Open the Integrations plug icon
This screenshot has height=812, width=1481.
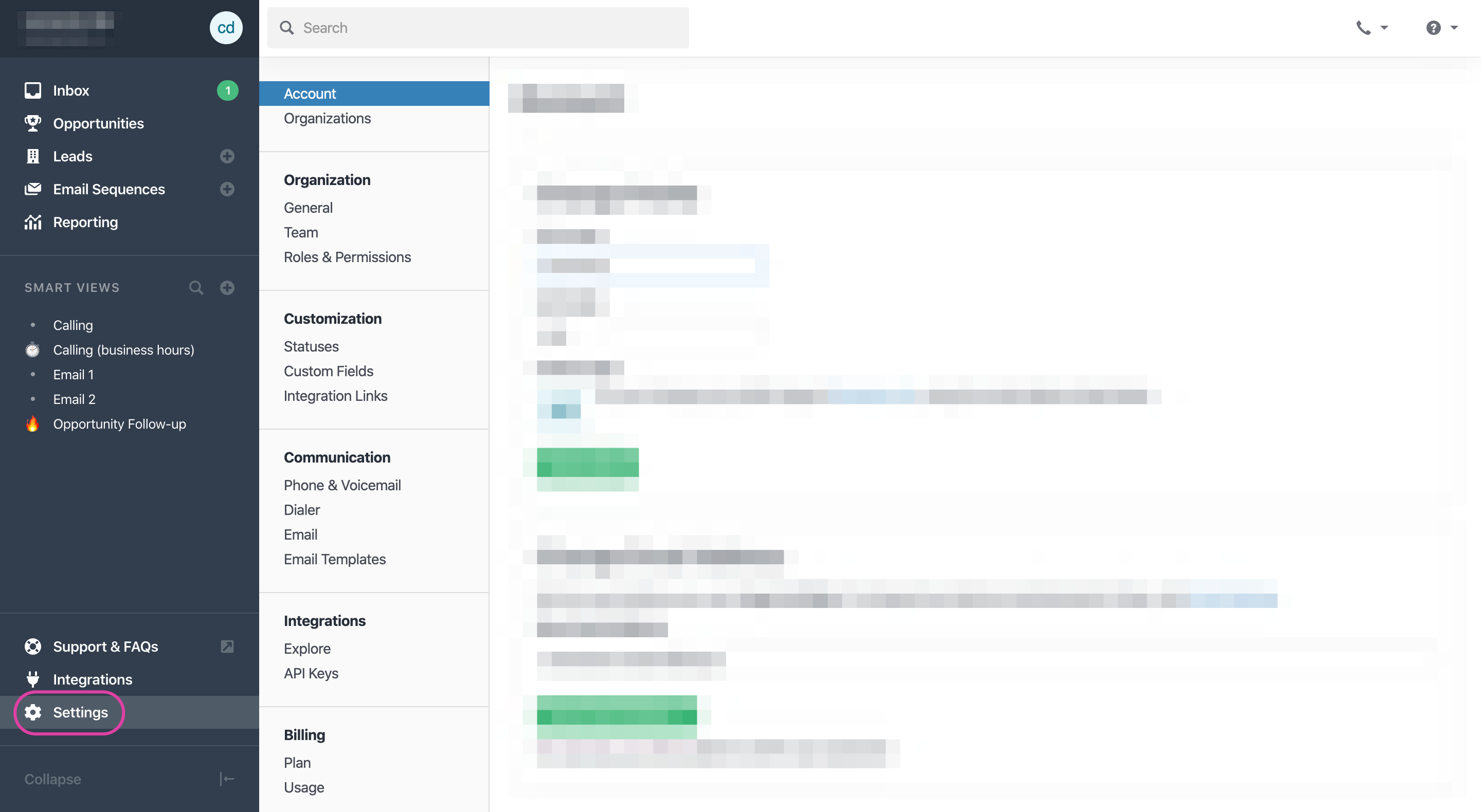(33, 679)
